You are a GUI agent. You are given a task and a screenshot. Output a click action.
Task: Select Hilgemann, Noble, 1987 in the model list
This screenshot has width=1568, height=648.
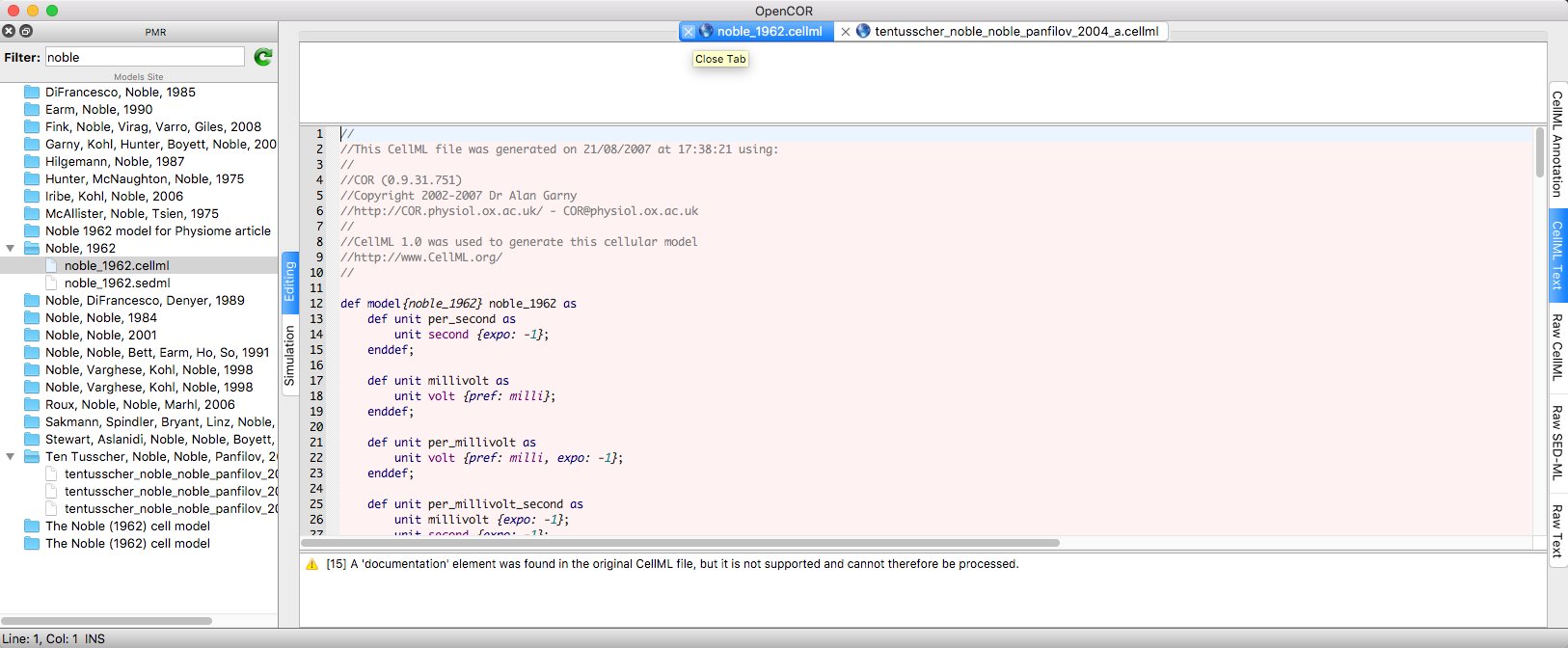point(114,162)
